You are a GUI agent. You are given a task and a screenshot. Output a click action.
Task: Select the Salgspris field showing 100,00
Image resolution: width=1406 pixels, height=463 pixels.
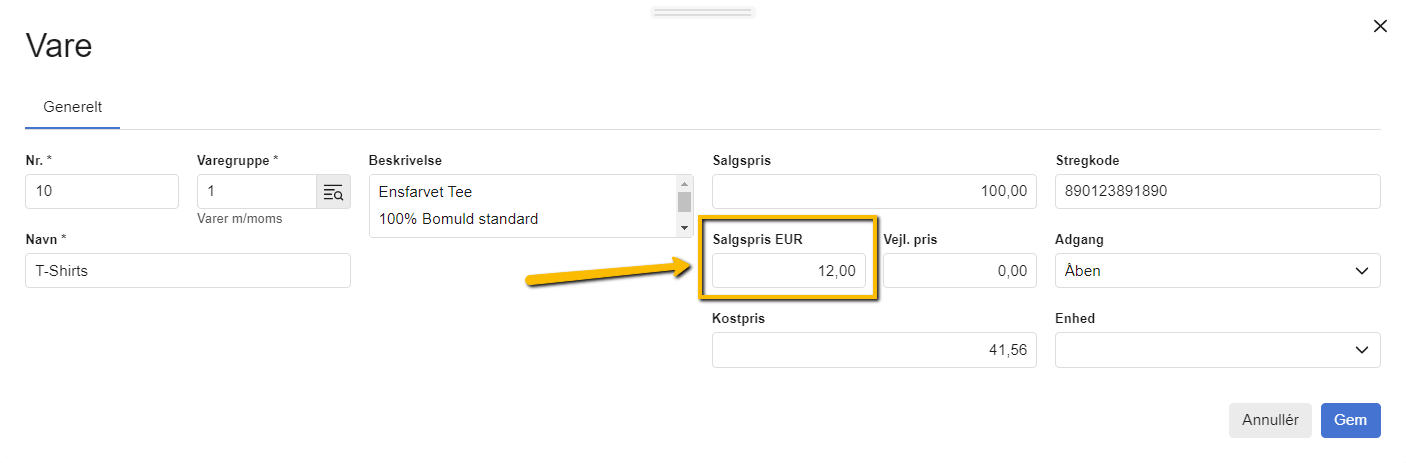pyautogui.click(x=874, y=192)
